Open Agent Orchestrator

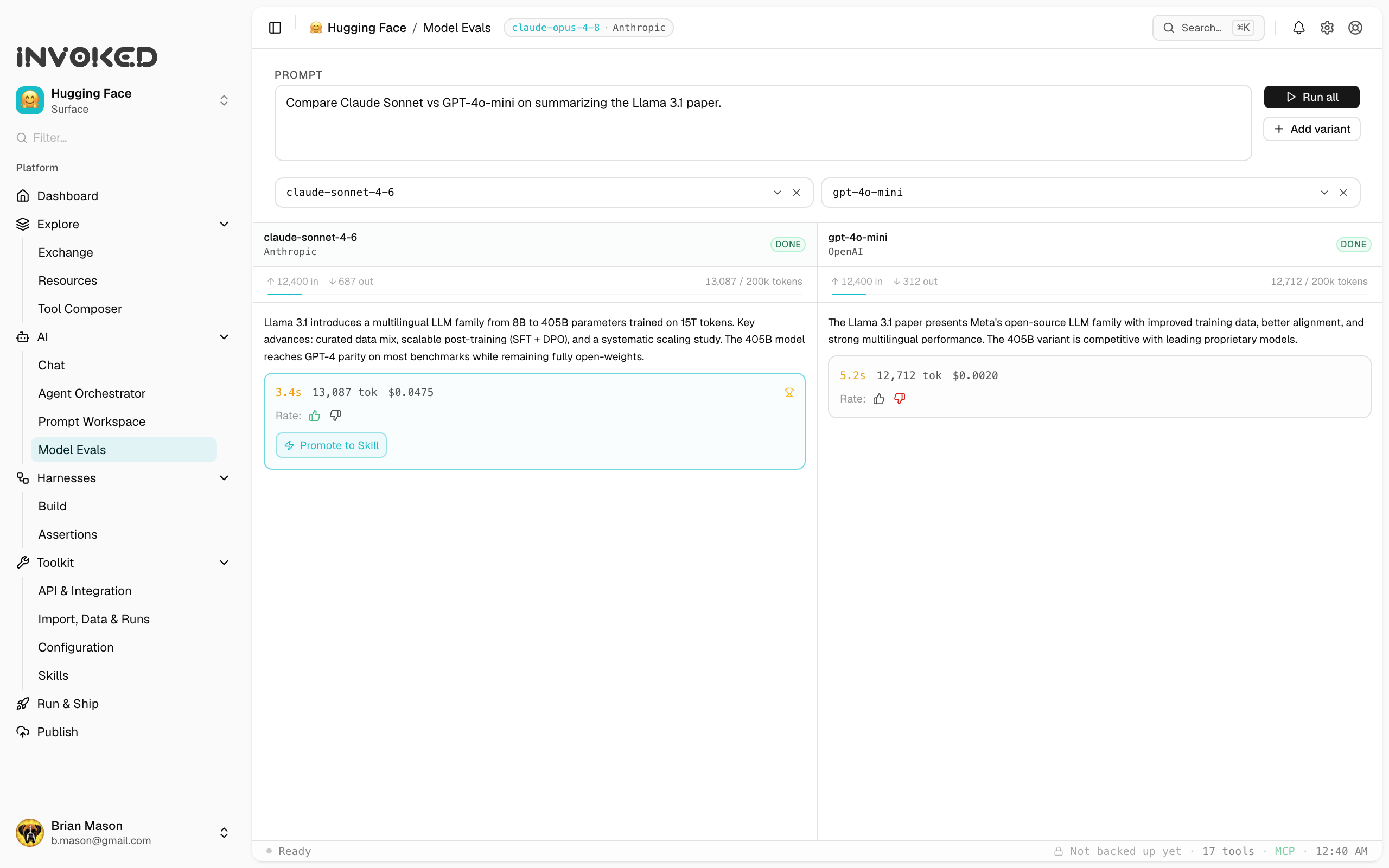(x=124, y=393)
